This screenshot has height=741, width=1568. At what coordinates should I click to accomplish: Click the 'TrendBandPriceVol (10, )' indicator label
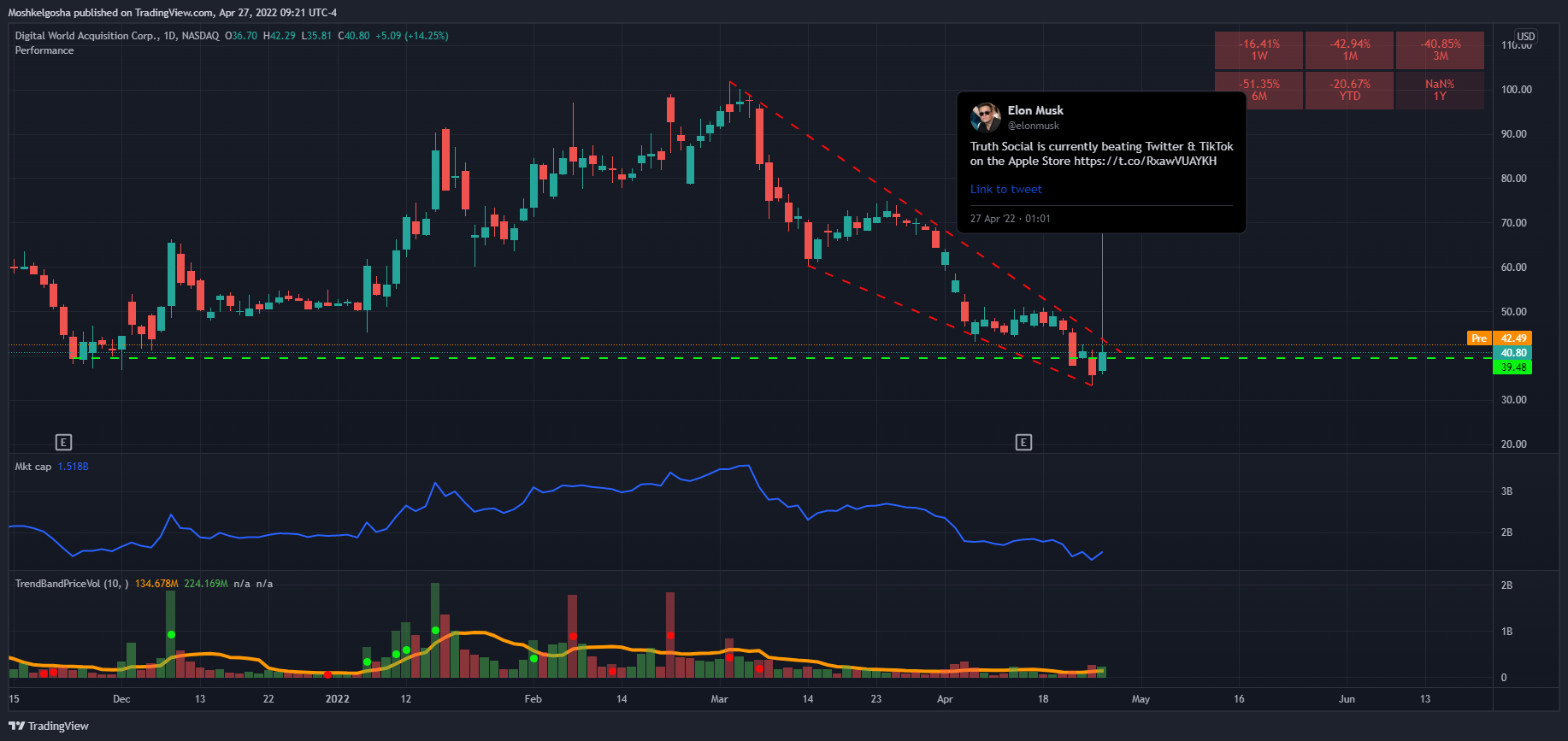click(72, 584)
